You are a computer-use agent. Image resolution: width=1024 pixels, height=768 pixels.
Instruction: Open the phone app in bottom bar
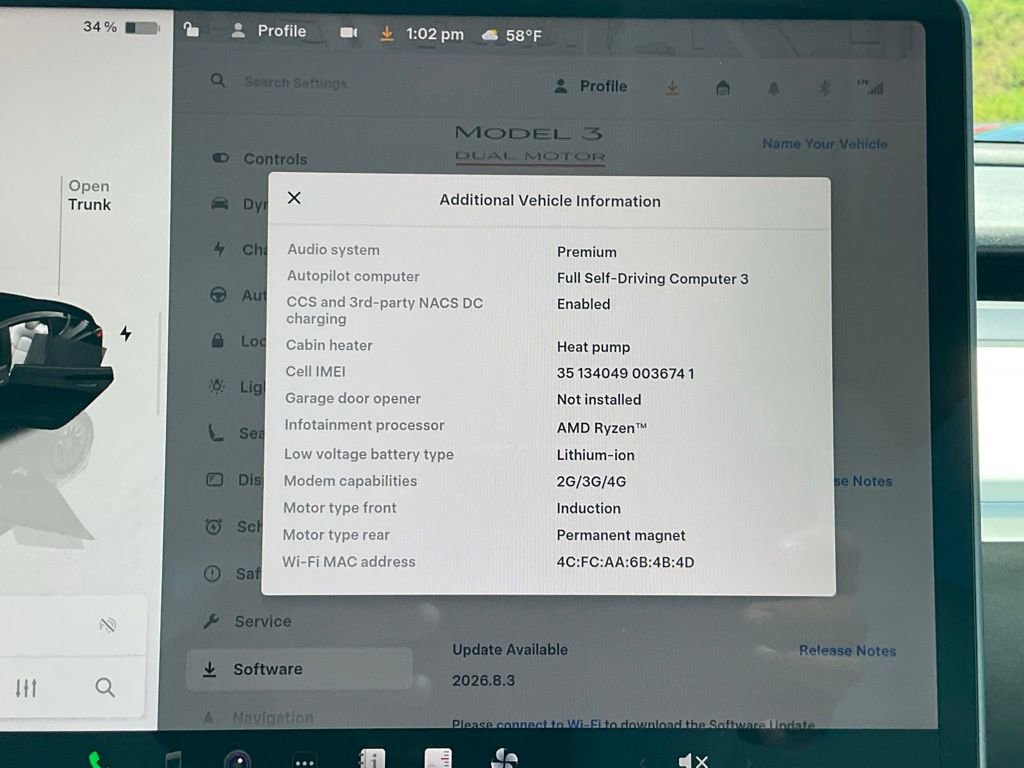(95, 759)
